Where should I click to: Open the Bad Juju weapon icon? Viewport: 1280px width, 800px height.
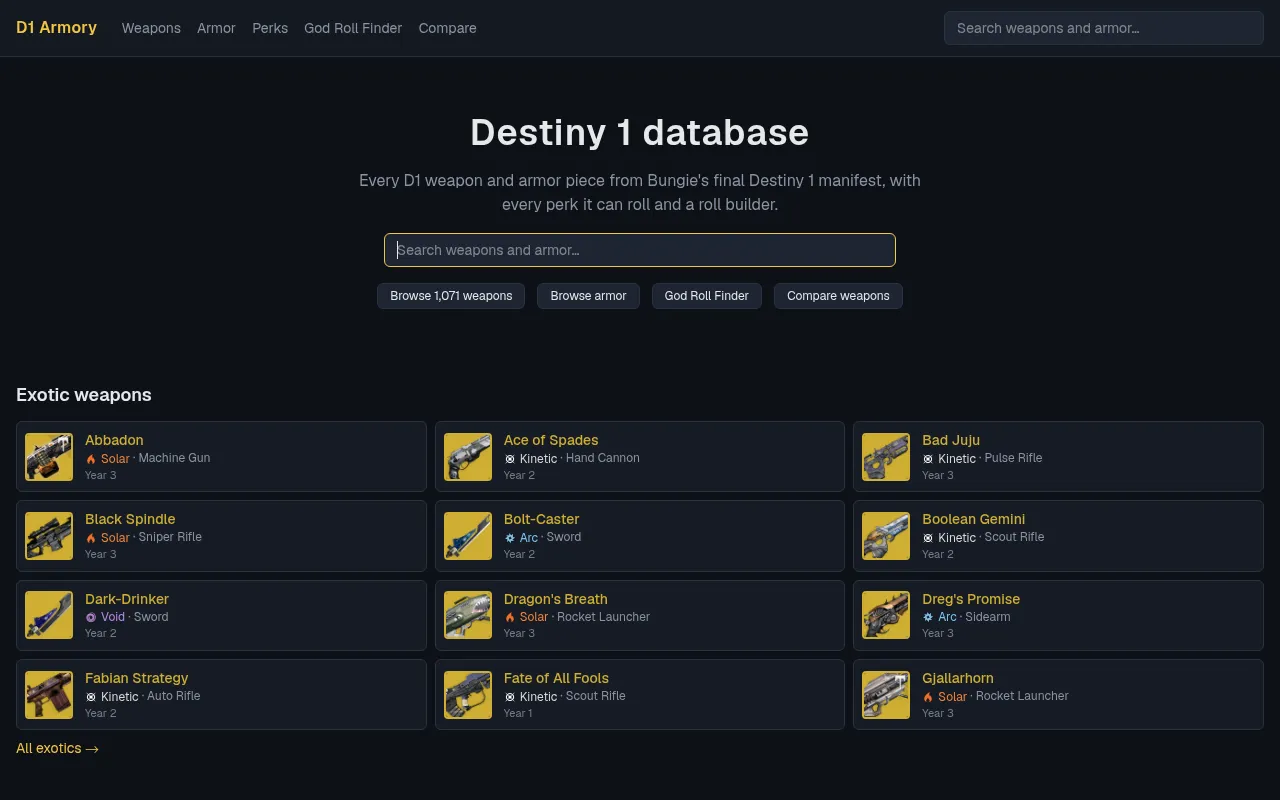pyautogui.click(x=886, y=457)
